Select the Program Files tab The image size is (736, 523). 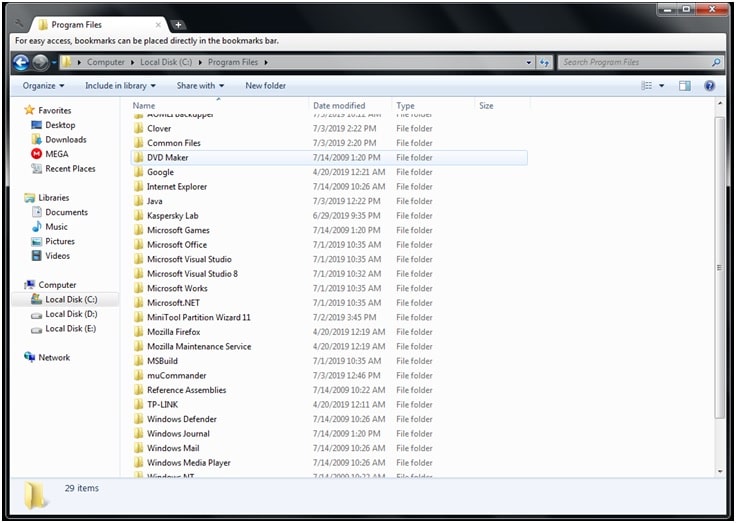[x=99, y=25]
